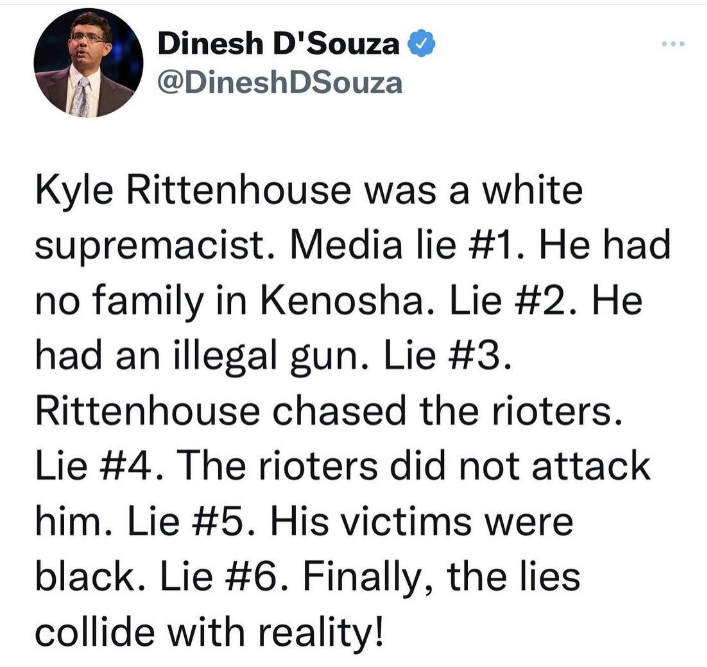Image resolution: width=707 pixels, height=667 pixels.
Task: Click the display name Dinesh D'Souza
Action: point(279,44)
